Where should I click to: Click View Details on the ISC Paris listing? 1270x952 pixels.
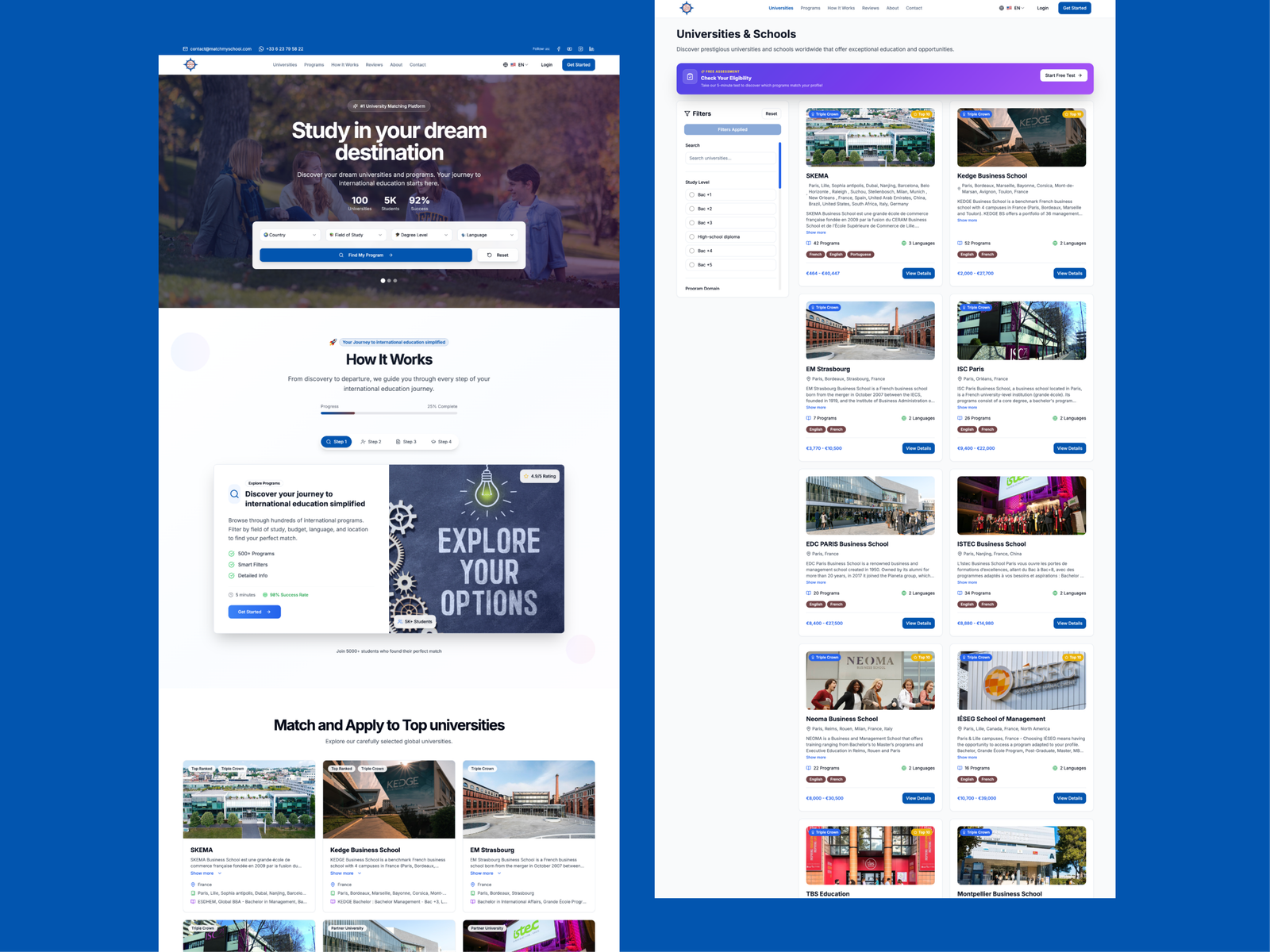pos(1069,448)
